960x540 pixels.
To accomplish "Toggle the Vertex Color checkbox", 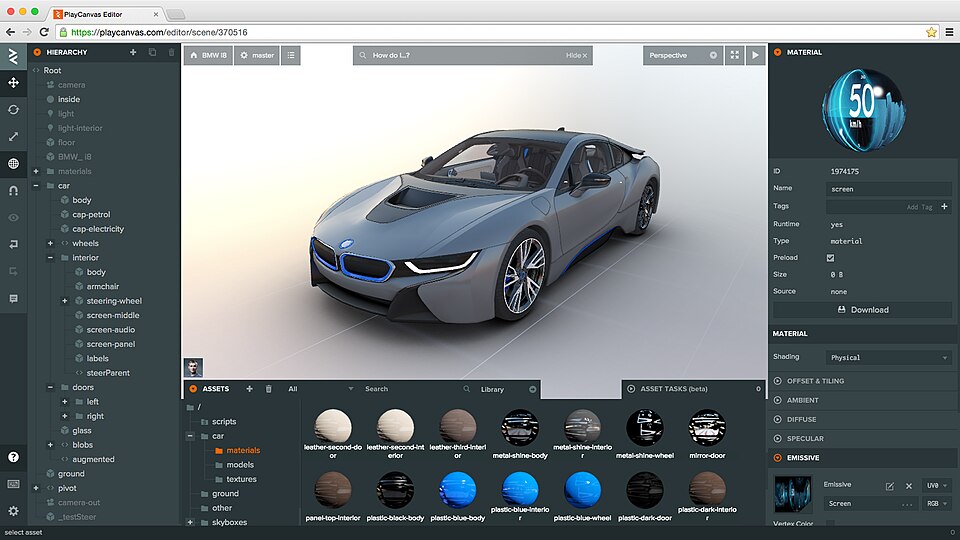I will (x=830, y=524).
